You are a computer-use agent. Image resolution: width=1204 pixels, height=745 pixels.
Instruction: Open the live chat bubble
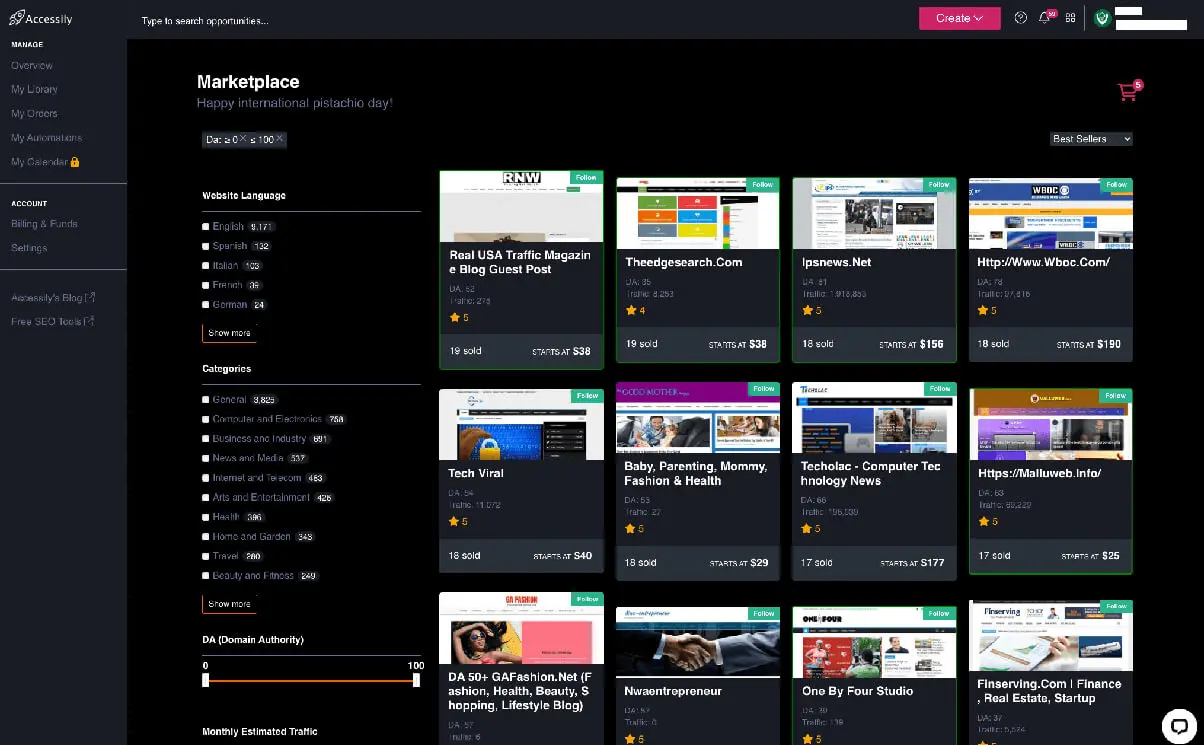(x=1179, y=726)
